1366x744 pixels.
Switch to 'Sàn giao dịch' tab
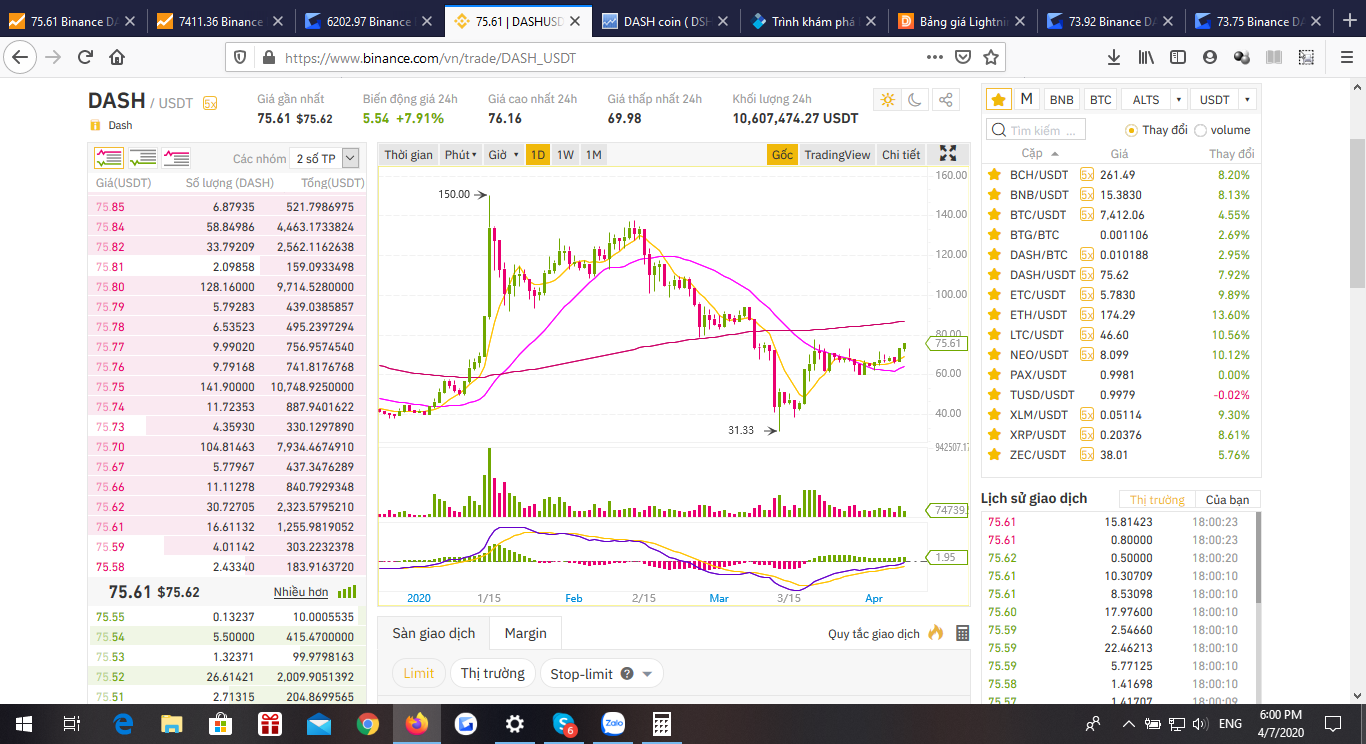pyautogui.click(x=434, y=633)
